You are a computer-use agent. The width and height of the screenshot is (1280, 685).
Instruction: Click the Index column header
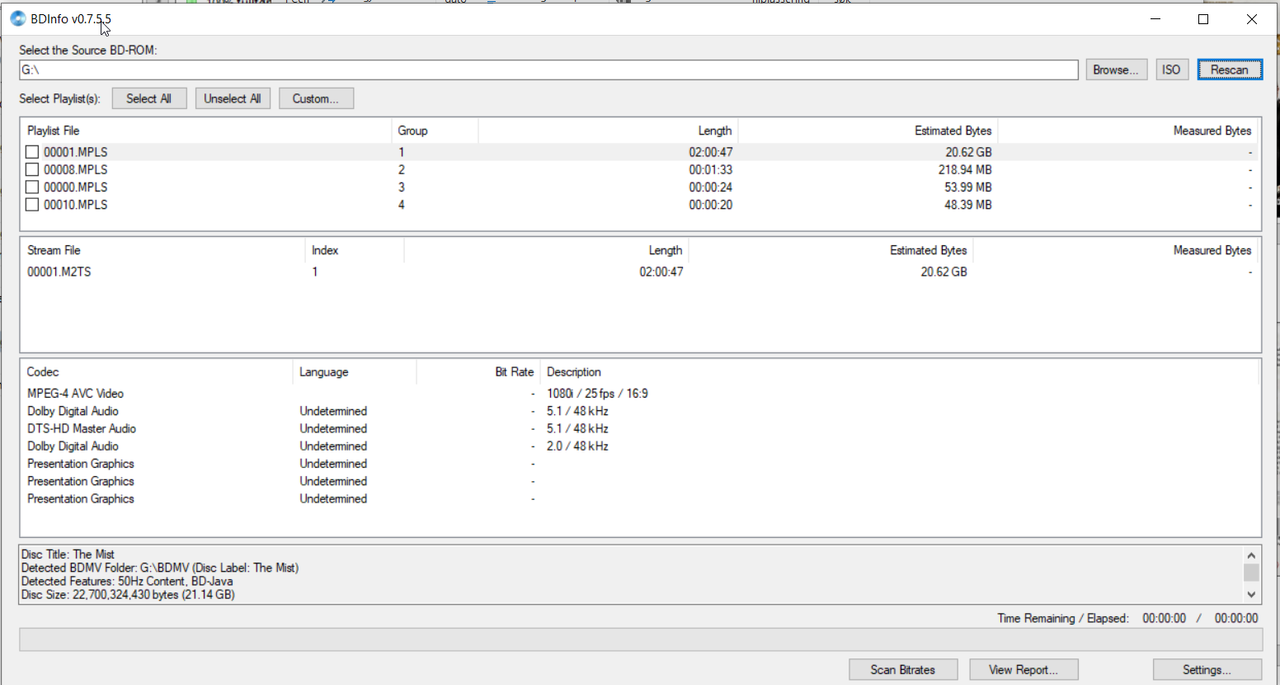(x=354, y=250)
